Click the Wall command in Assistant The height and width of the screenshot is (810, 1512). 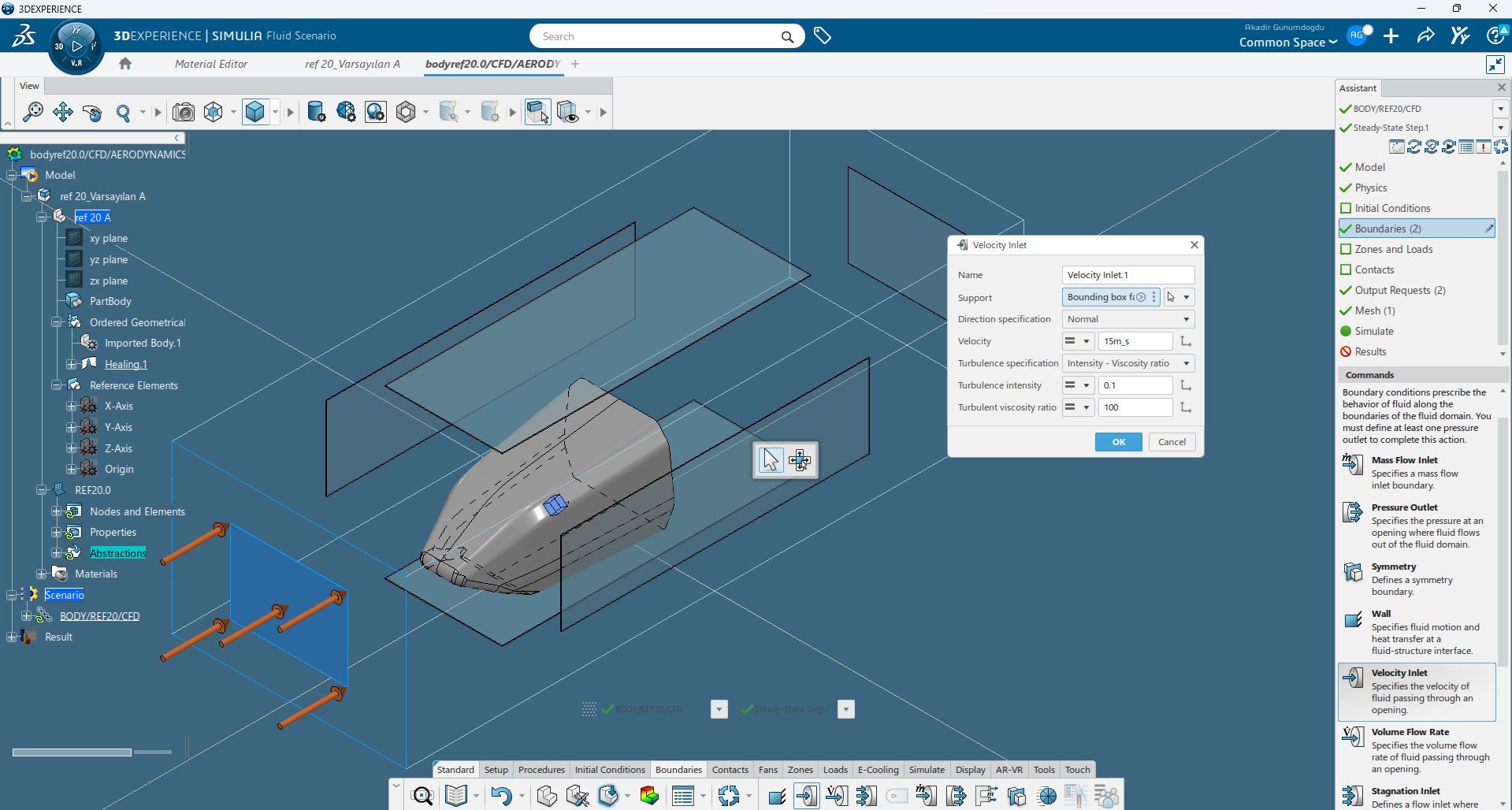coord(1417,632)
